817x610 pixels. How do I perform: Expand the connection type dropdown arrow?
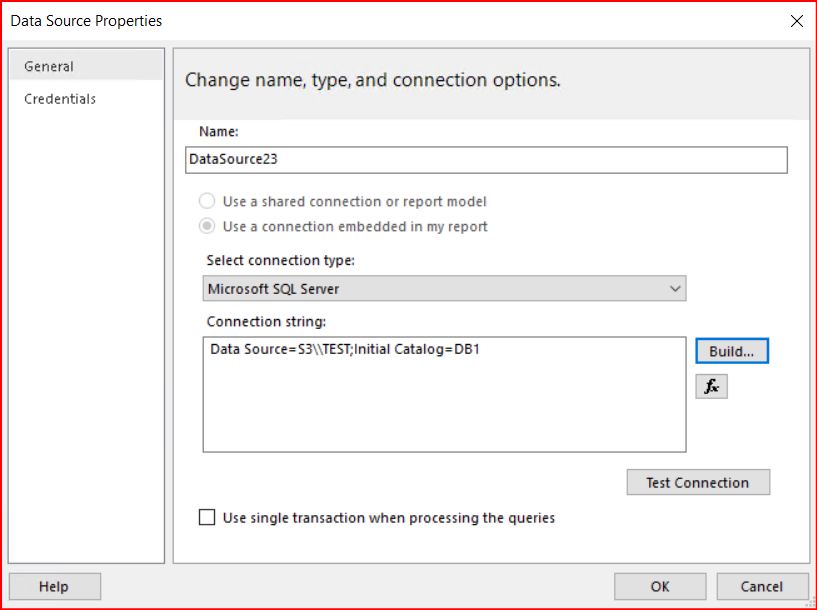(674, 289)
